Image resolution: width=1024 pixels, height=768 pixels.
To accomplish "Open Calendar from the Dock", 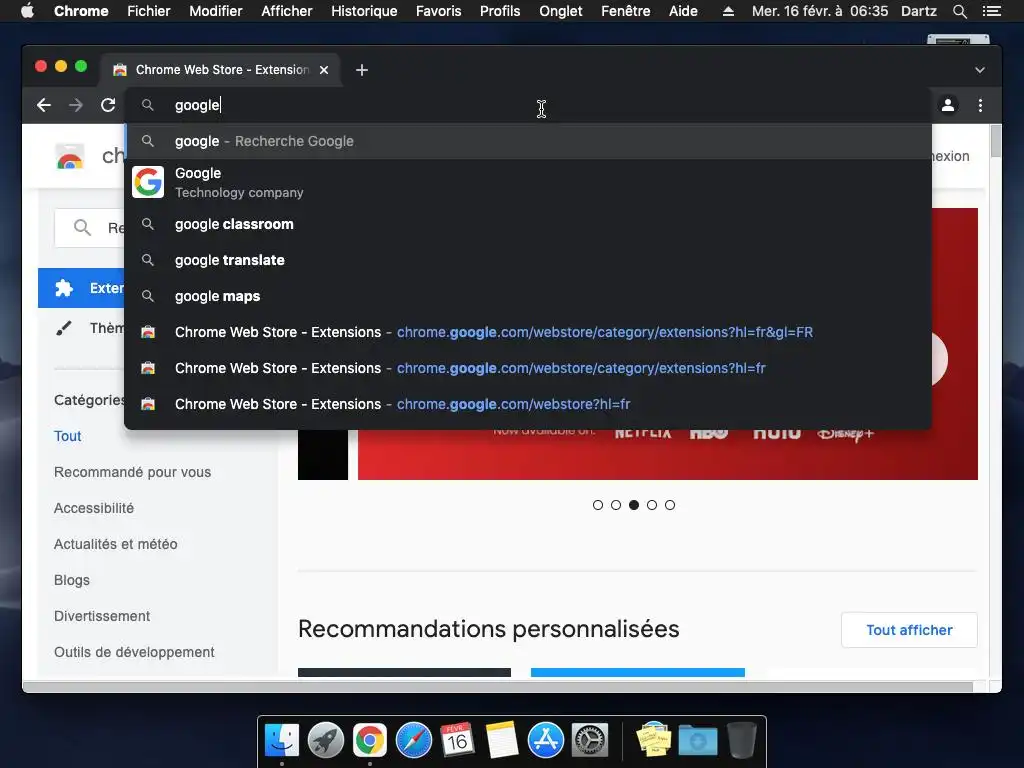I will coord(457,740).
